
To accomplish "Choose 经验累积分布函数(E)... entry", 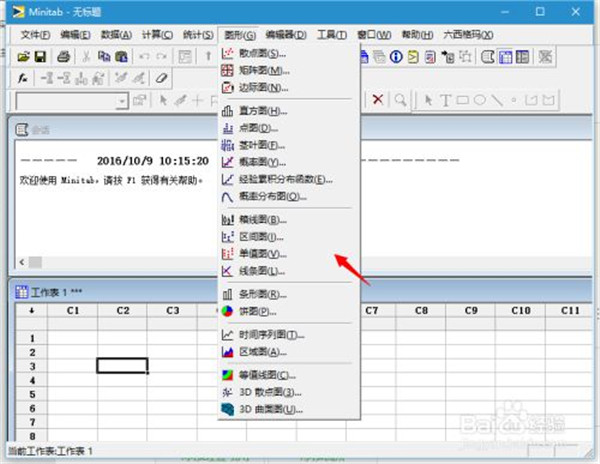I will [289, 179].
